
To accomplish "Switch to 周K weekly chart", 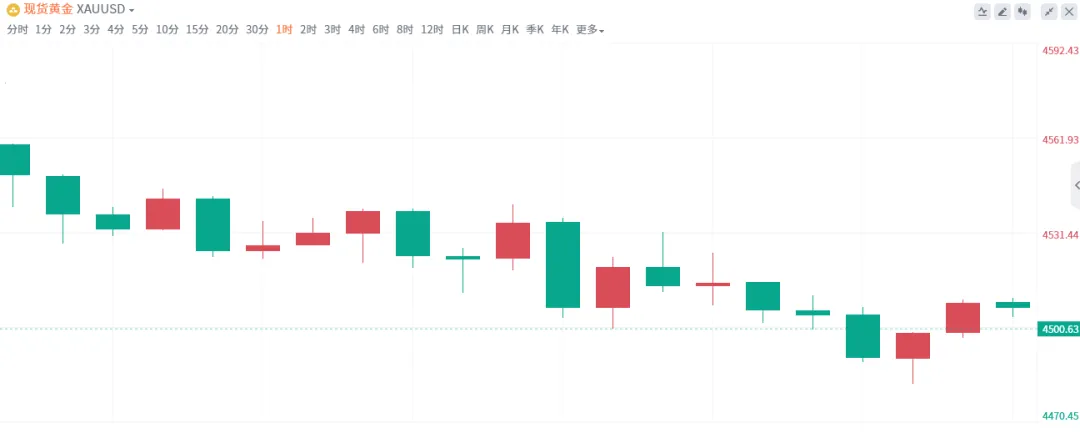I will point(485,30).
